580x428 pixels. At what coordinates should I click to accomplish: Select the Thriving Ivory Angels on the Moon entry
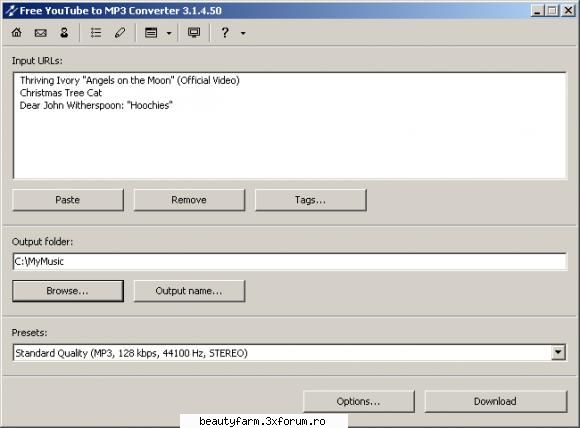(129, 80)
